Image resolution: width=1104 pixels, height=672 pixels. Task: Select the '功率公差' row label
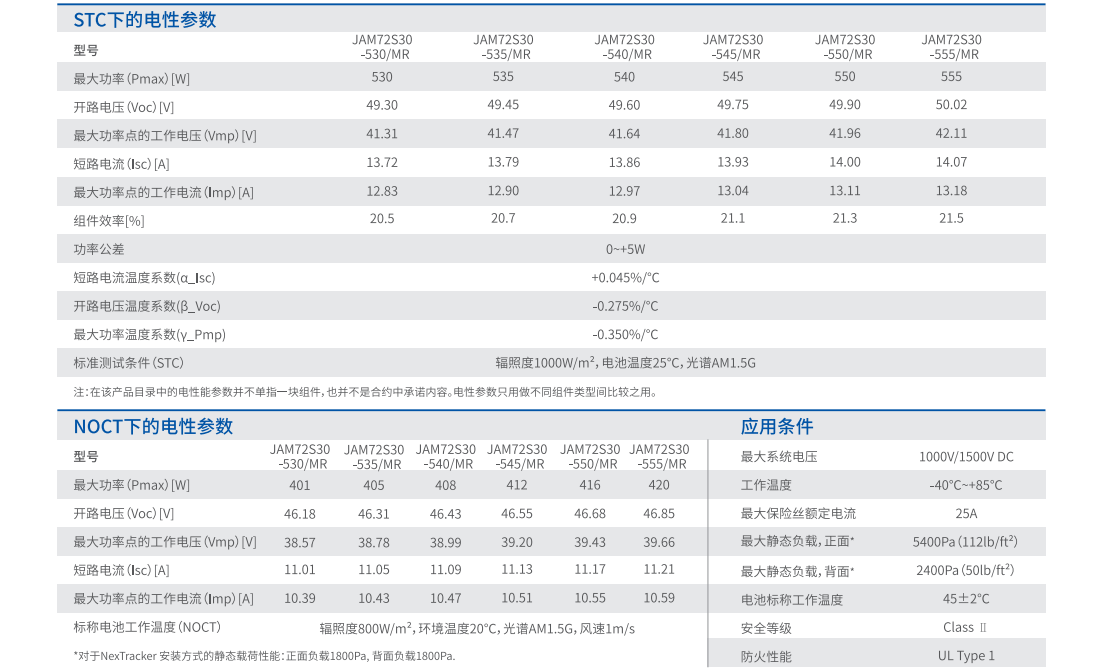point(99,249)
